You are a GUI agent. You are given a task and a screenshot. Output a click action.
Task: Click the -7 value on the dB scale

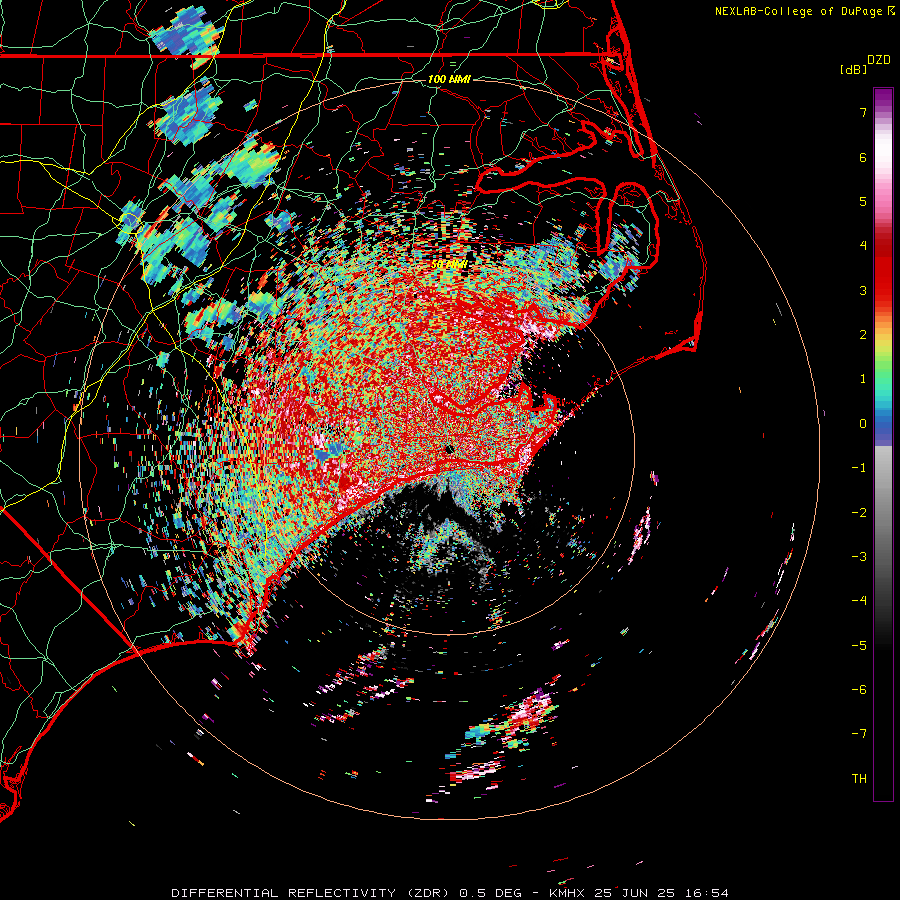point(859,734)
